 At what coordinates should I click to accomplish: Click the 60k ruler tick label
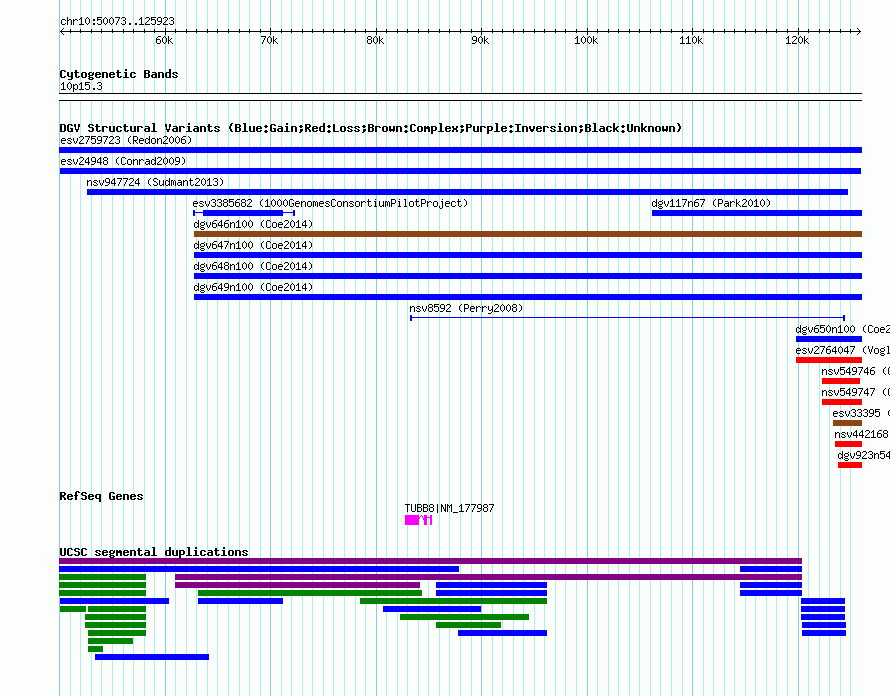(164, 40)
